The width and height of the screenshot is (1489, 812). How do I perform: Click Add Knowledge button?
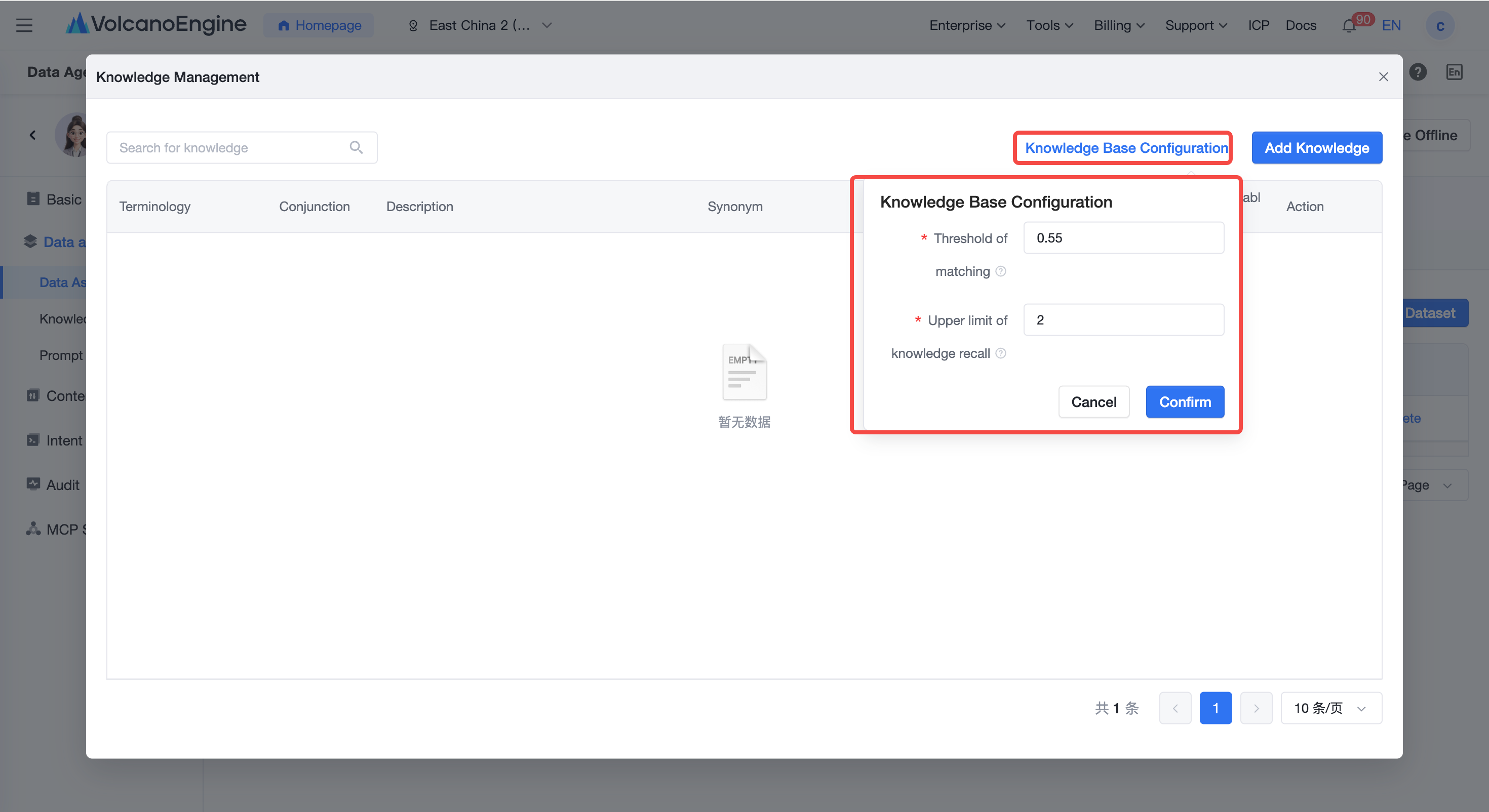tap(1317, 148)
